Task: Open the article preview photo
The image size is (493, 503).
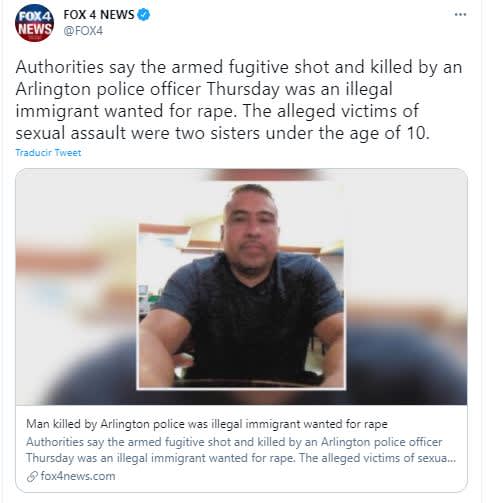Action: [x=241, y=287]
